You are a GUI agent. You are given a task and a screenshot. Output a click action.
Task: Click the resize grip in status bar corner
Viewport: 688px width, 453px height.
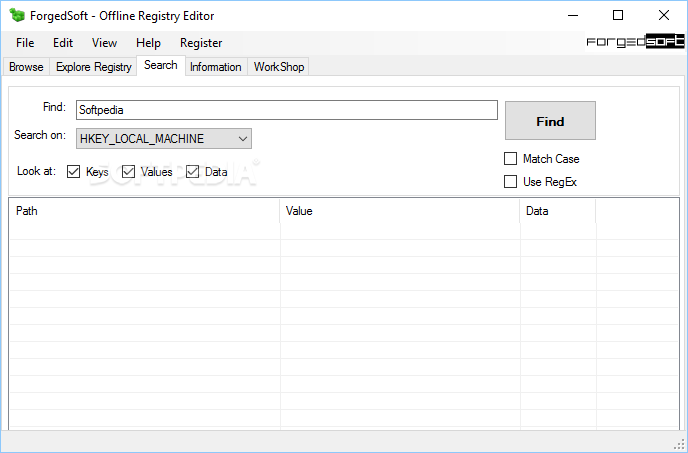(x=678, y=443)
